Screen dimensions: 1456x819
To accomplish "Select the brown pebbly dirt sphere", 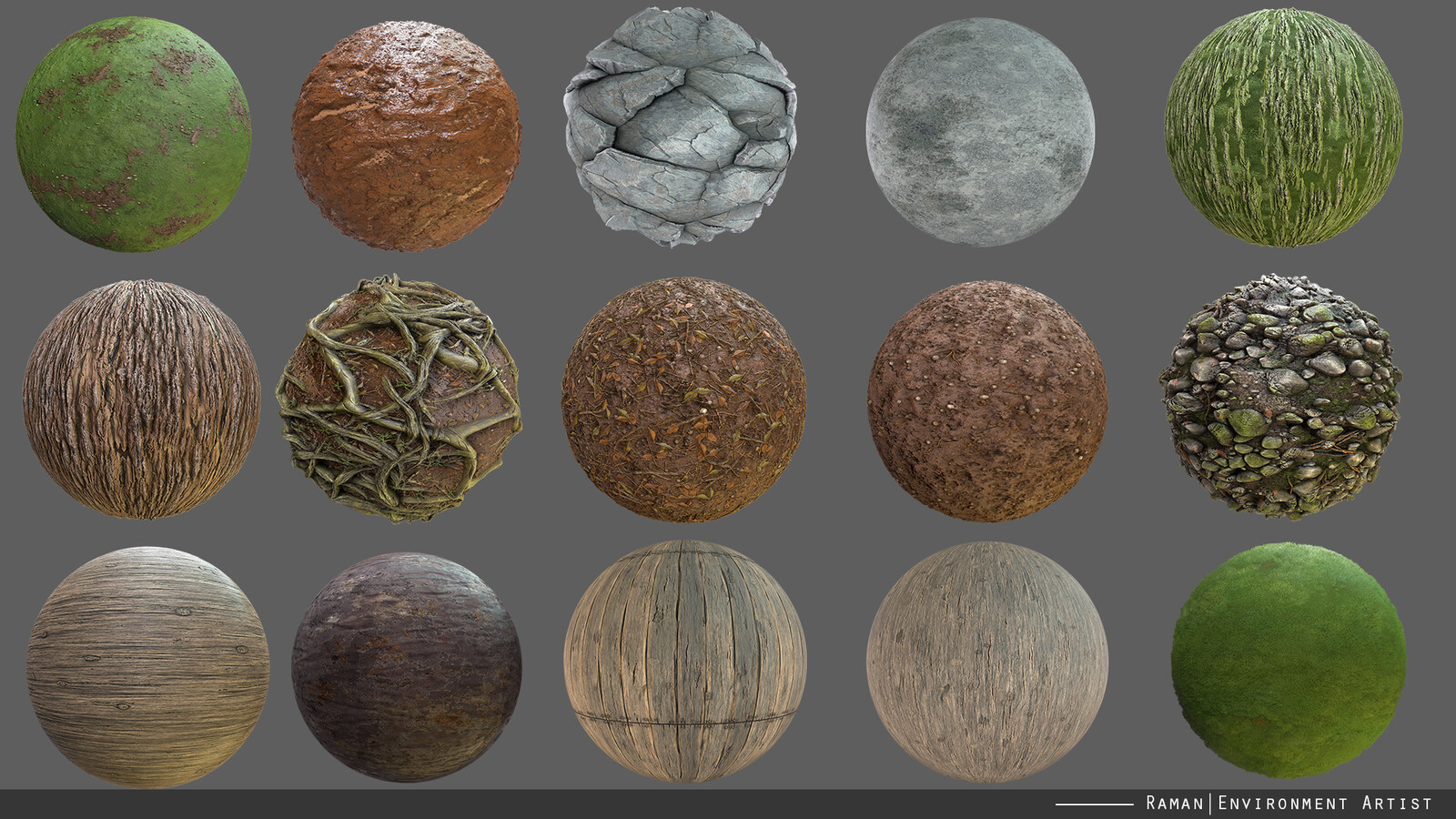I will coord(987,401).
